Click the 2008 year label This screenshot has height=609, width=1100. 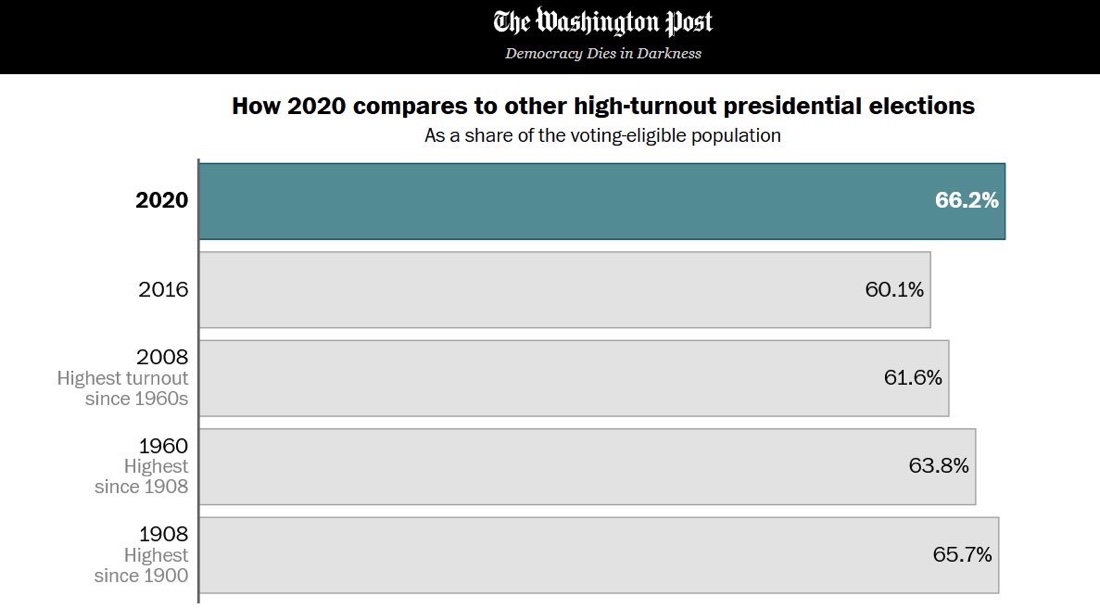pos(163,357)
